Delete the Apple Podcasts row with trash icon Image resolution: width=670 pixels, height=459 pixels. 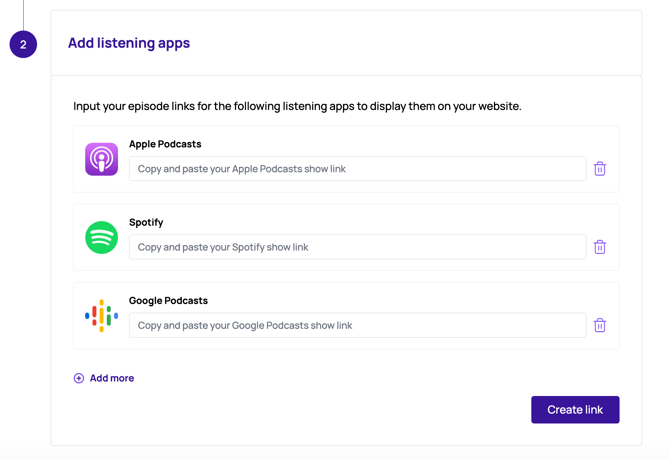(x=599, y=168)
